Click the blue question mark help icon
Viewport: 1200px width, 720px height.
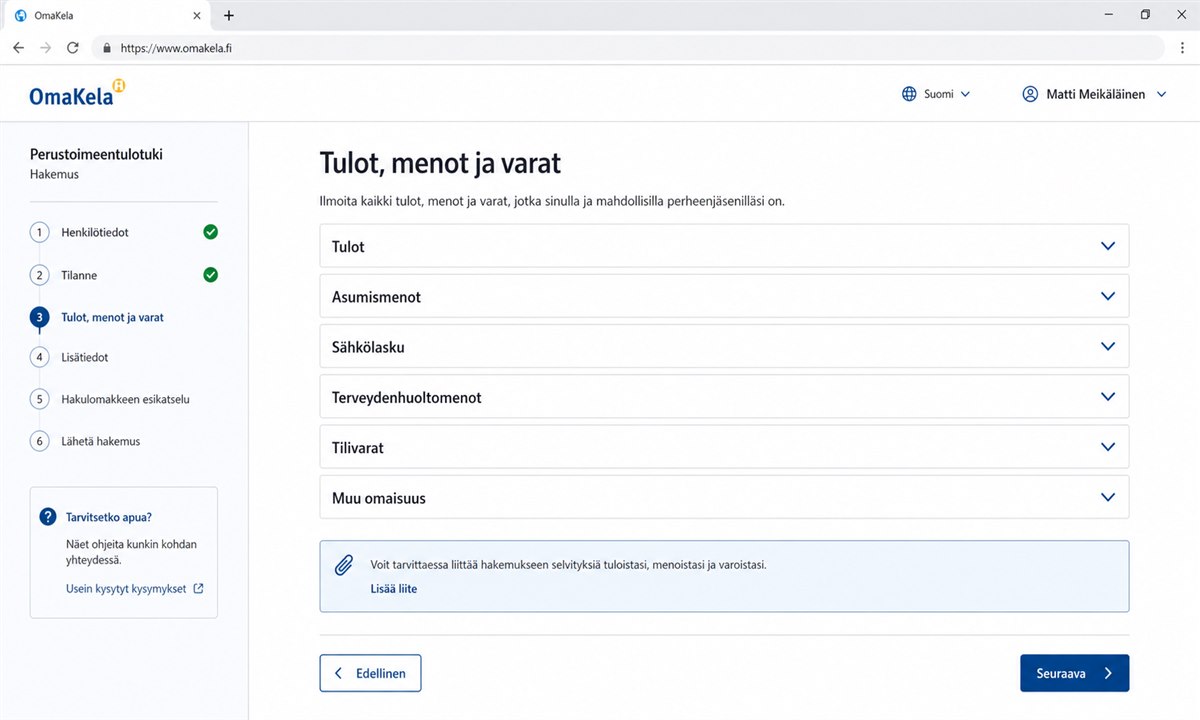pos(47,517)
